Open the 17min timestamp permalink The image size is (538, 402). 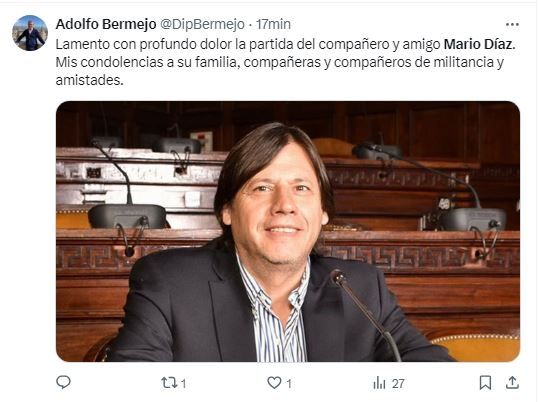pyautogui.click(x=273, y=24)
